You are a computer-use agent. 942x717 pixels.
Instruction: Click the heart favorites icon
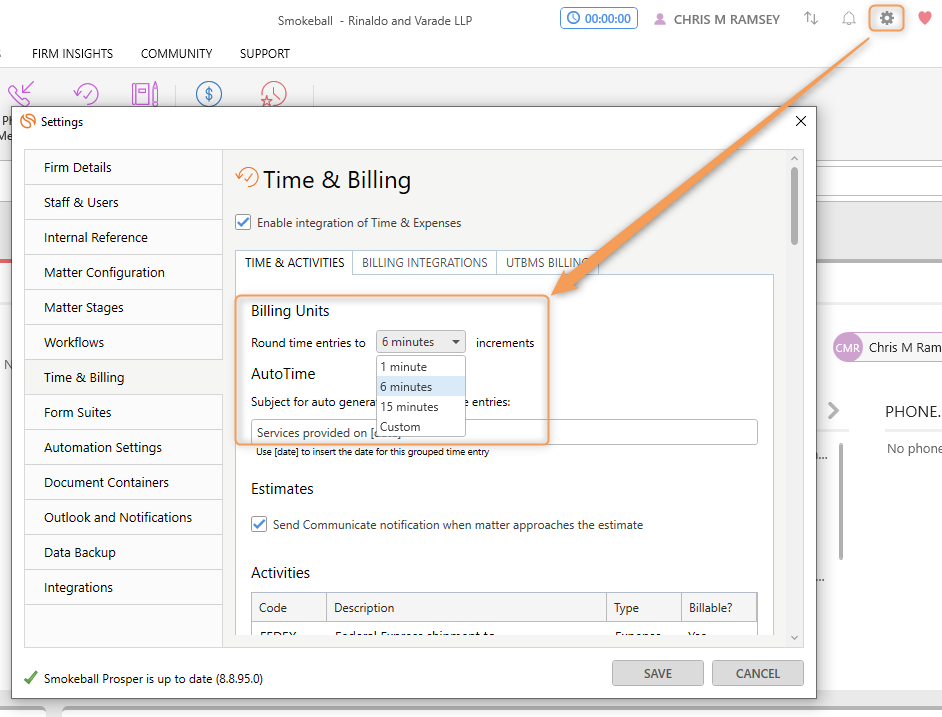925,19
